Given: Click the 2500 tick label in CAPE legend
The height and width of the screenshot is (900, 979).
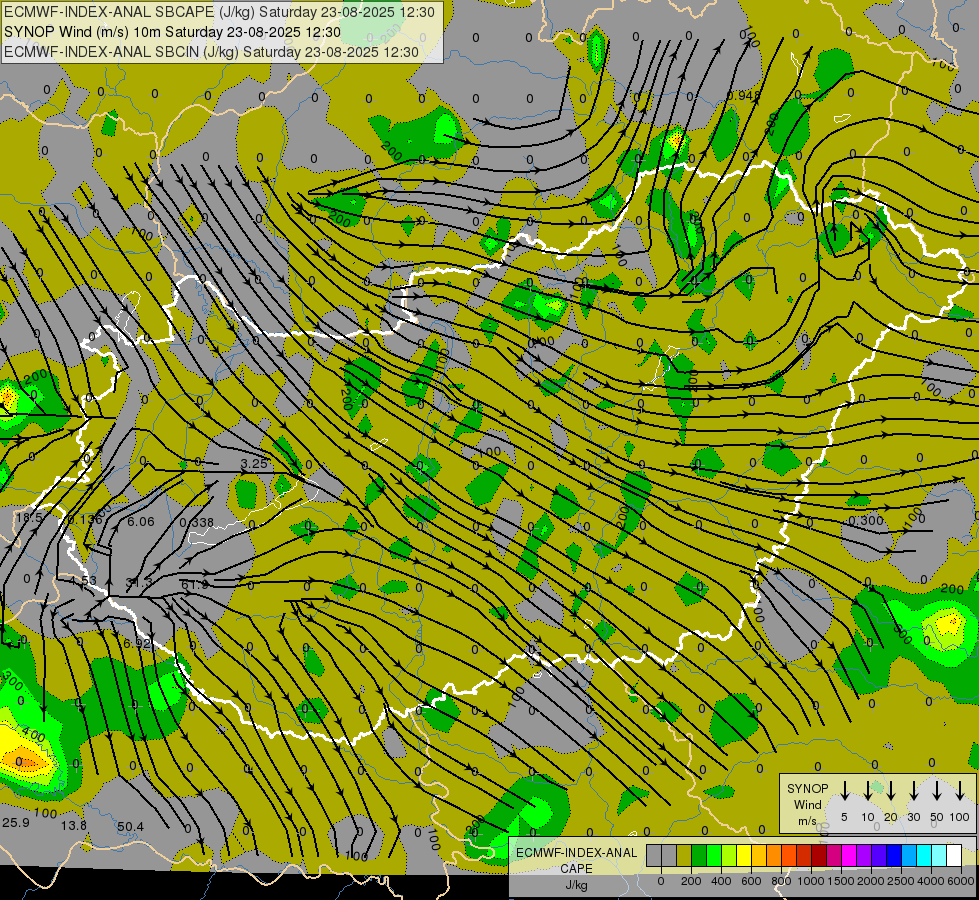Looking at the screenshot, I should 901,881.
